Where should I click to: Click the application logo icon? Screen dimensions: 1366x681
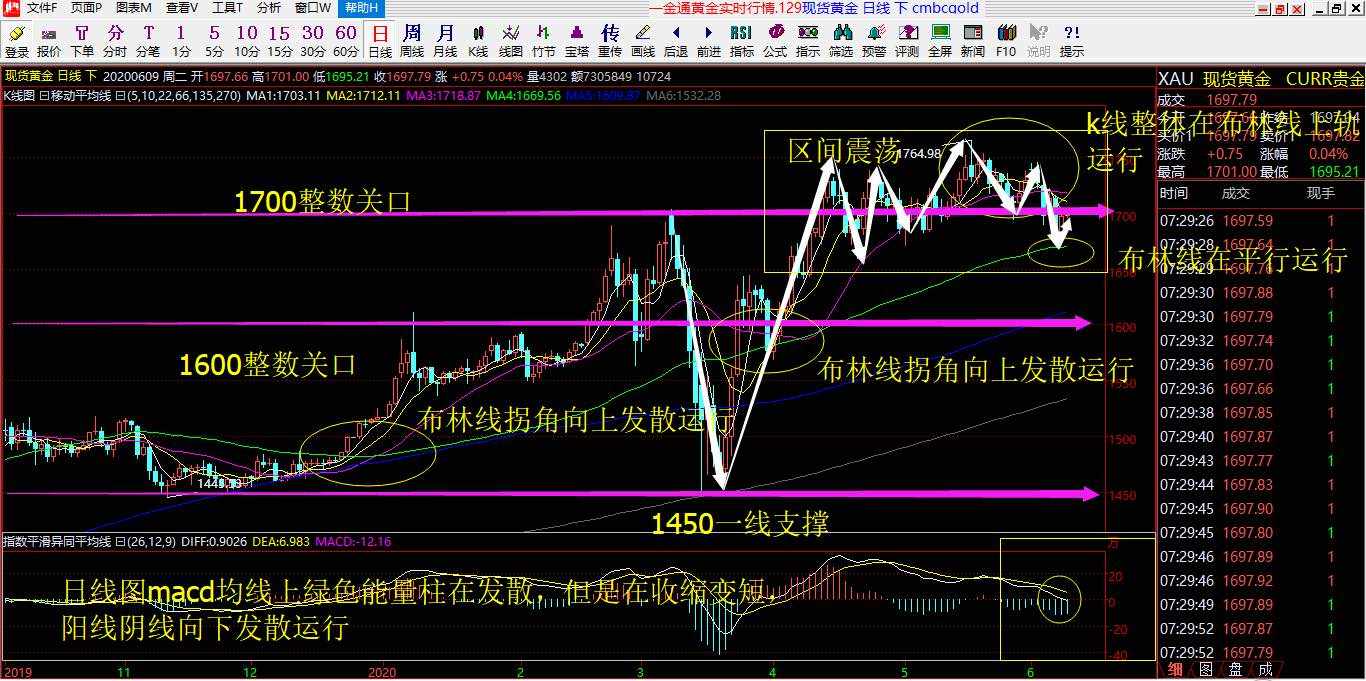pos(11,8)
